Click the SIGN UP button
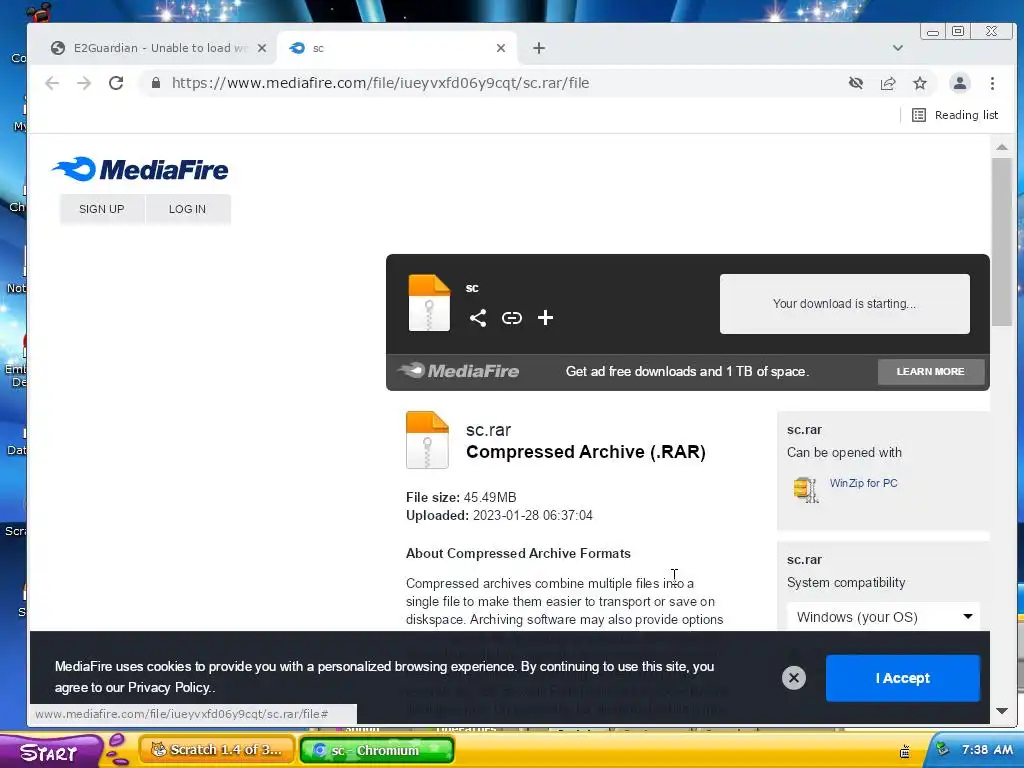 tap(101, 209)
